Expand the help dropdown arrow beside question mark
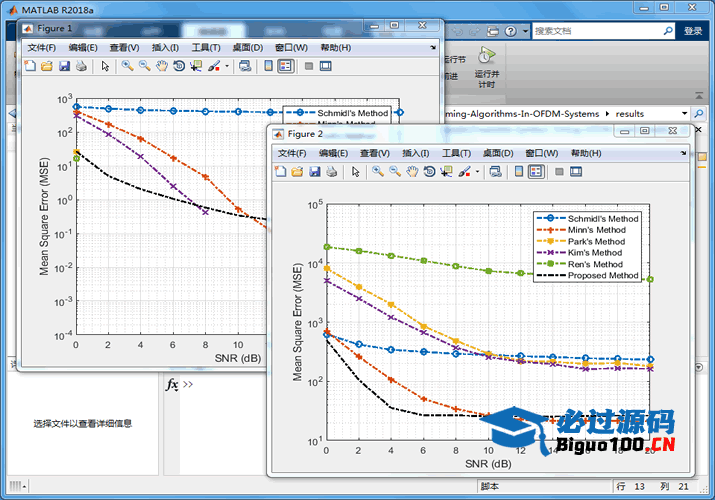 tap(525, 31)
